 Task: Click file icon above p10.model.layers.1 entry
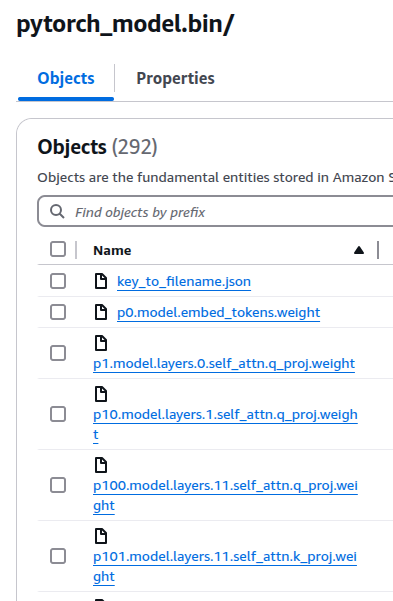coord(101,394)
